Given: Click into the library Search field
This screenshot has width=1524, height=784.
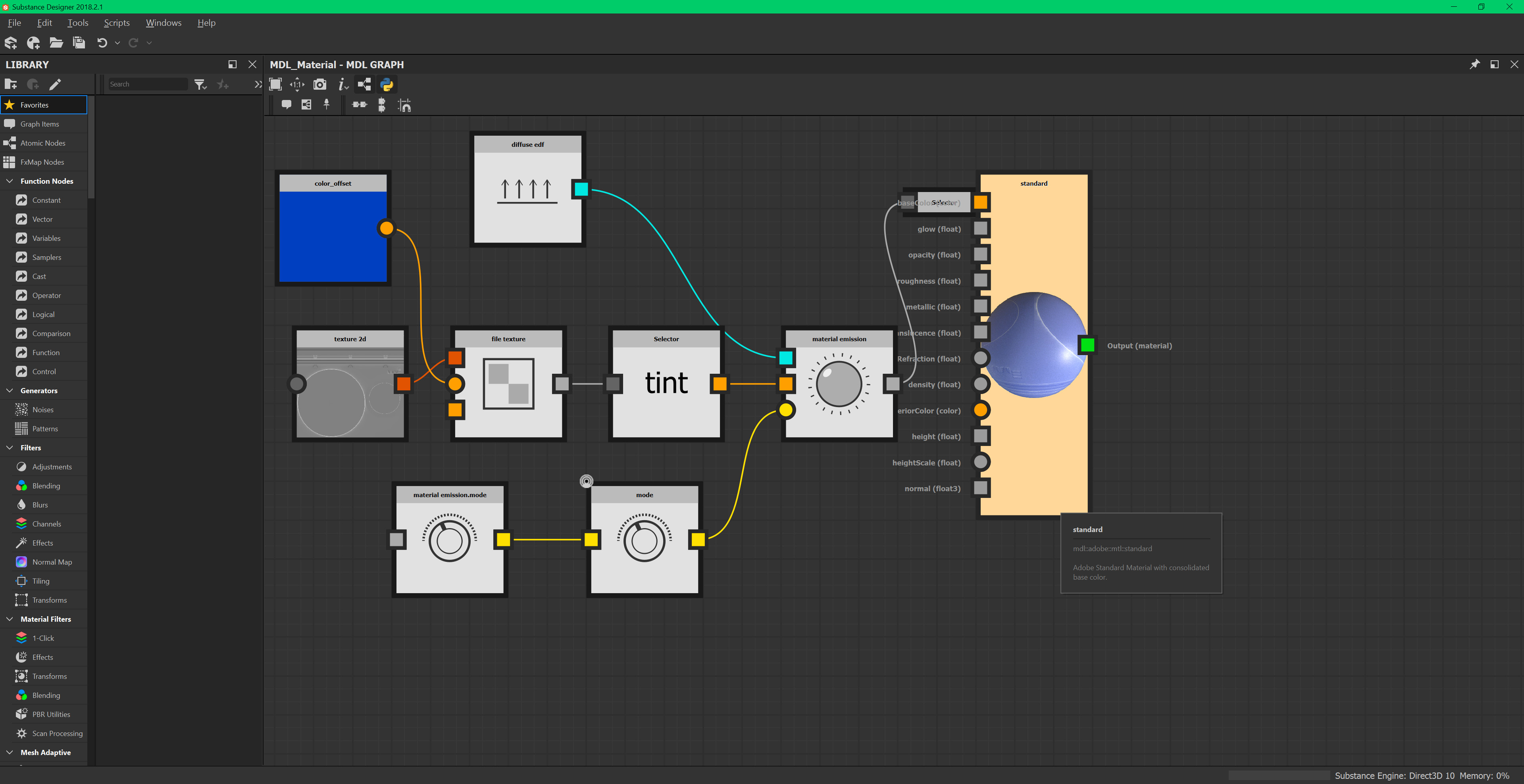Looking at the screenshot, I should [148, 84].
